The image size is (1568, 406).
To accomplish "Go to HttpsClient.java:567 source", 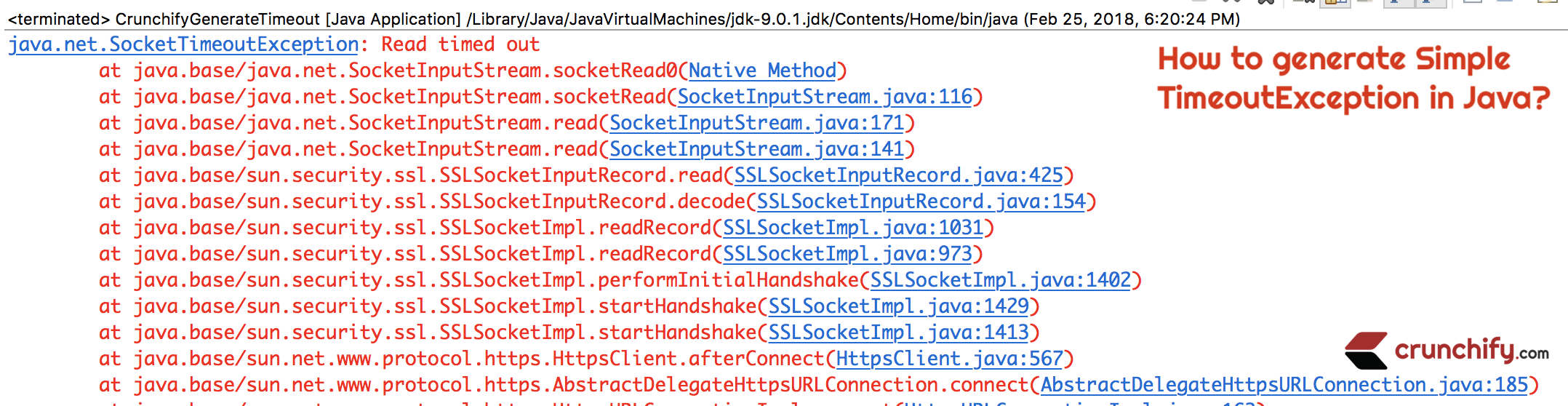I will pyautogui.click(x=949, y=359).
